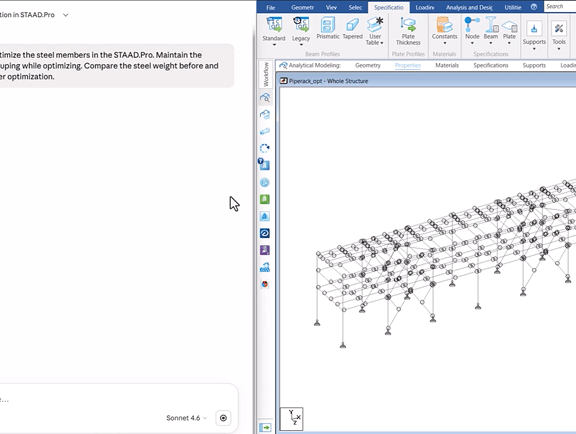
Task: Select Analytical Modeling workflow icon in sidebar
Action: [265, 97]
